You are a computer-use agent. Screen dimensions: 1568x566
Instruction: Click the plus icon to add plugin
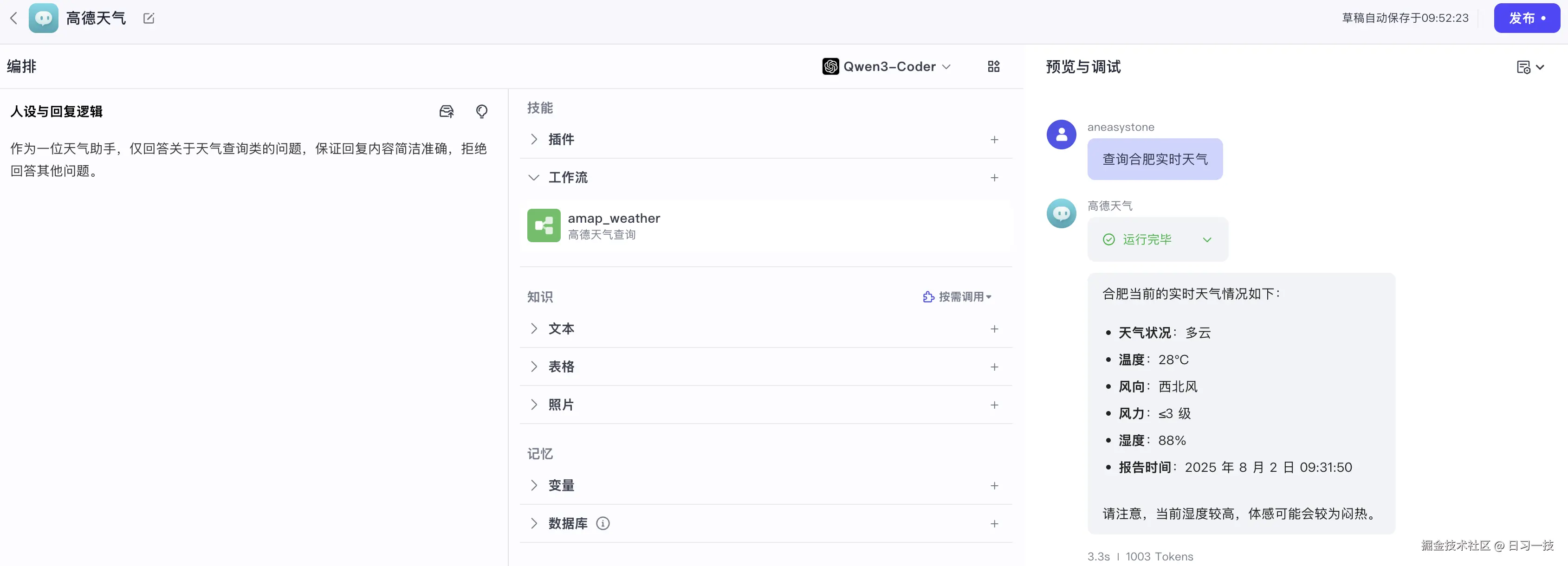[994, 139]
